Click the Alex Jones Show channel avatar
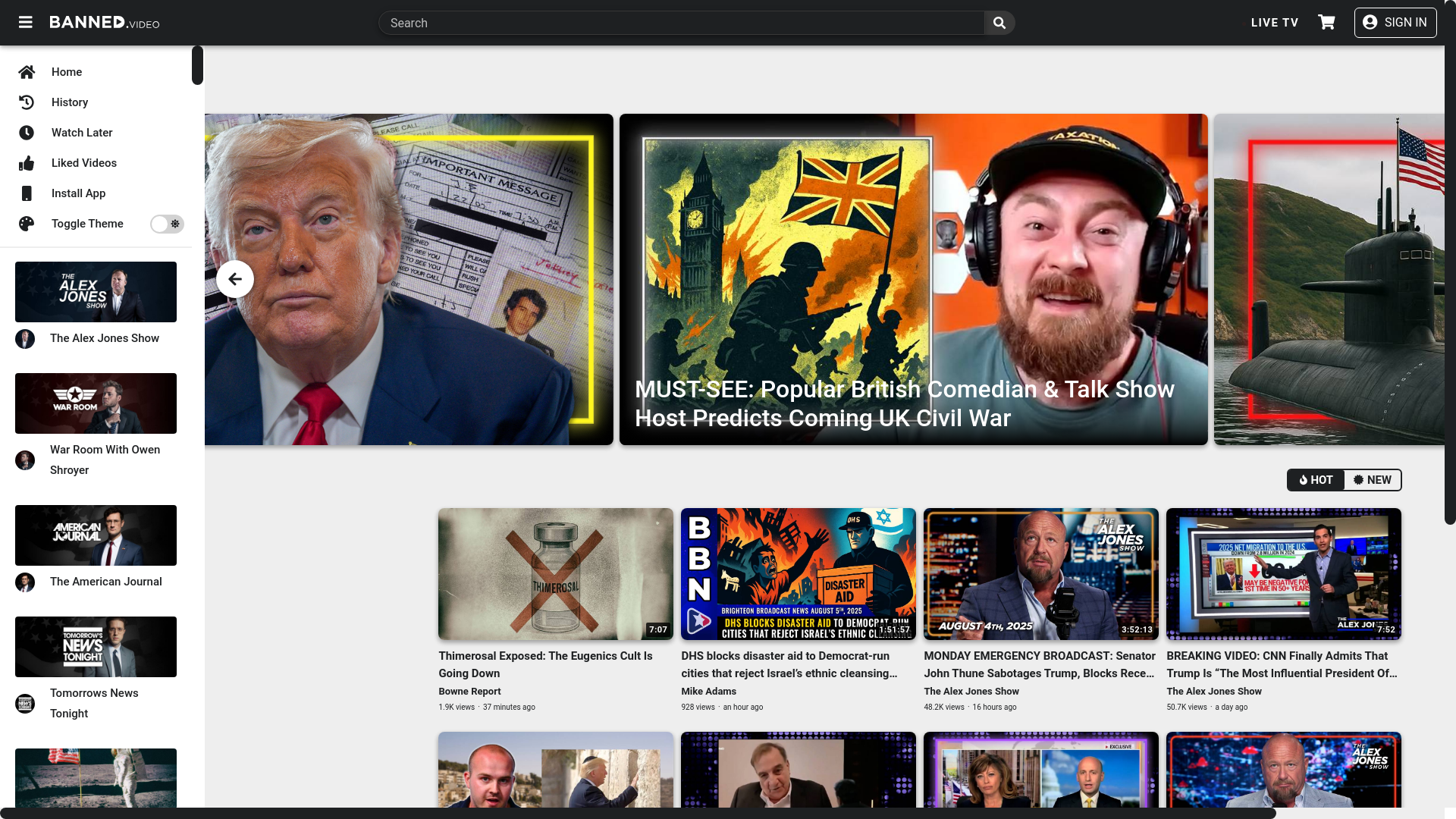 [x=25, y=339]
